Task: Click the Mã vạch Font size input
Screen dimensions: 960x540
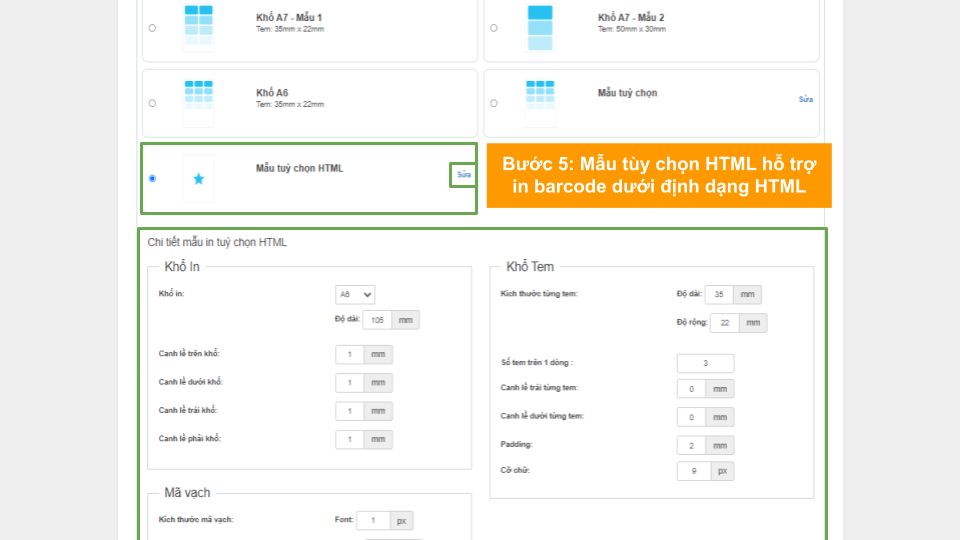Action: (x=372, y=521)
